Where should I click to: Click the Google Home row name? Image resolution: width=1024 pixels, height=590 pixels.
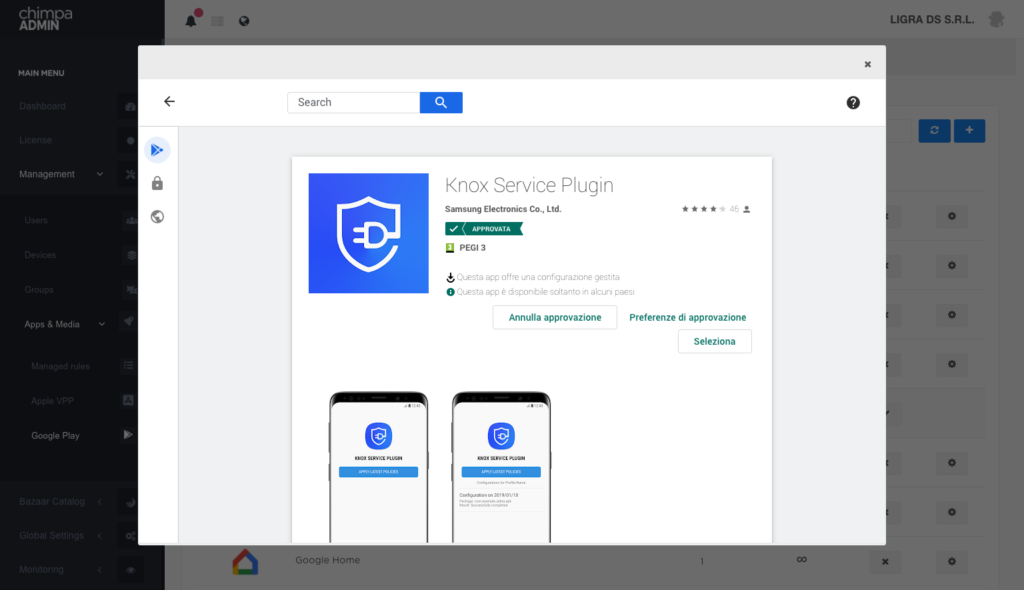pyautogui.click(x=327, y=560)
